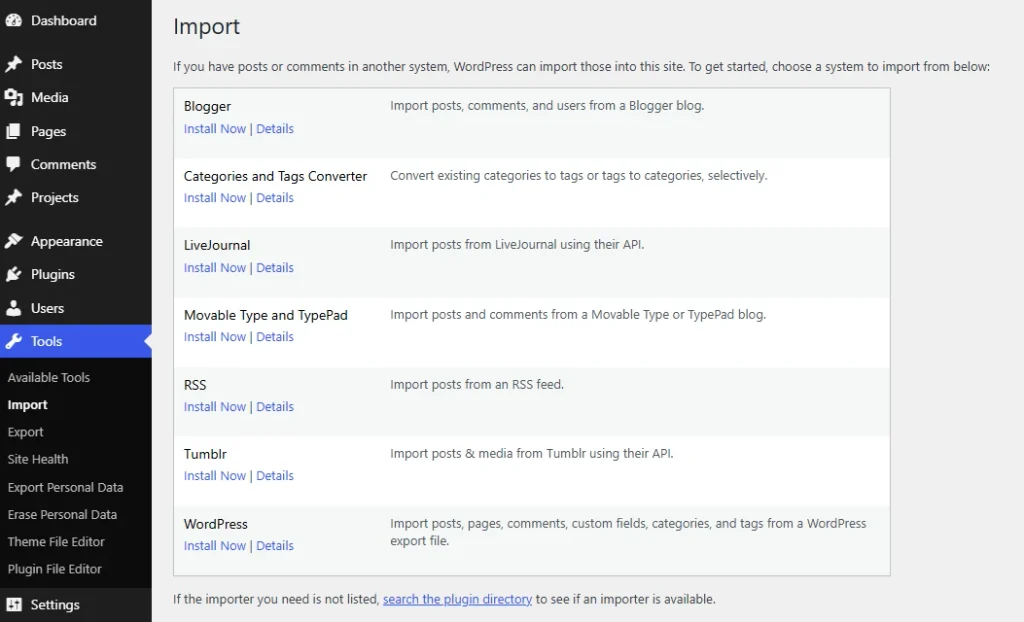Open Export submenu item

(25, 432)
